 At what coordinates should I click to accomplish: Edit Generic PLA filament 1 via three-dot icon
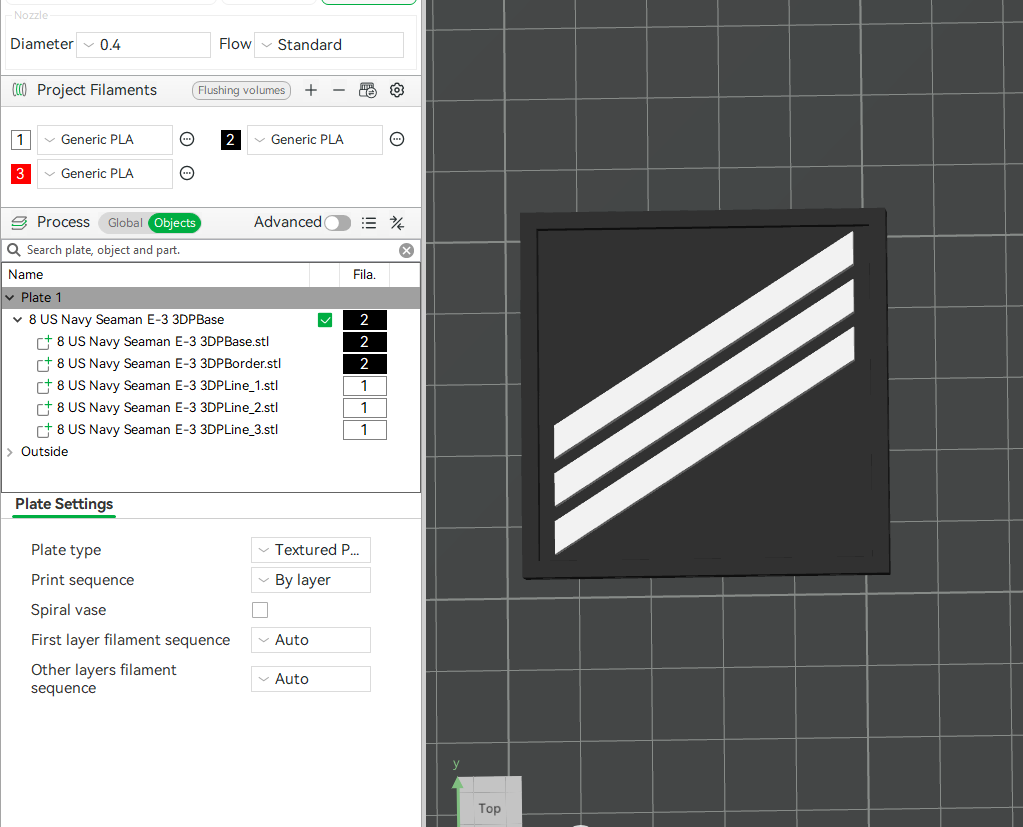pyautogui.click(x=187, y=139)
